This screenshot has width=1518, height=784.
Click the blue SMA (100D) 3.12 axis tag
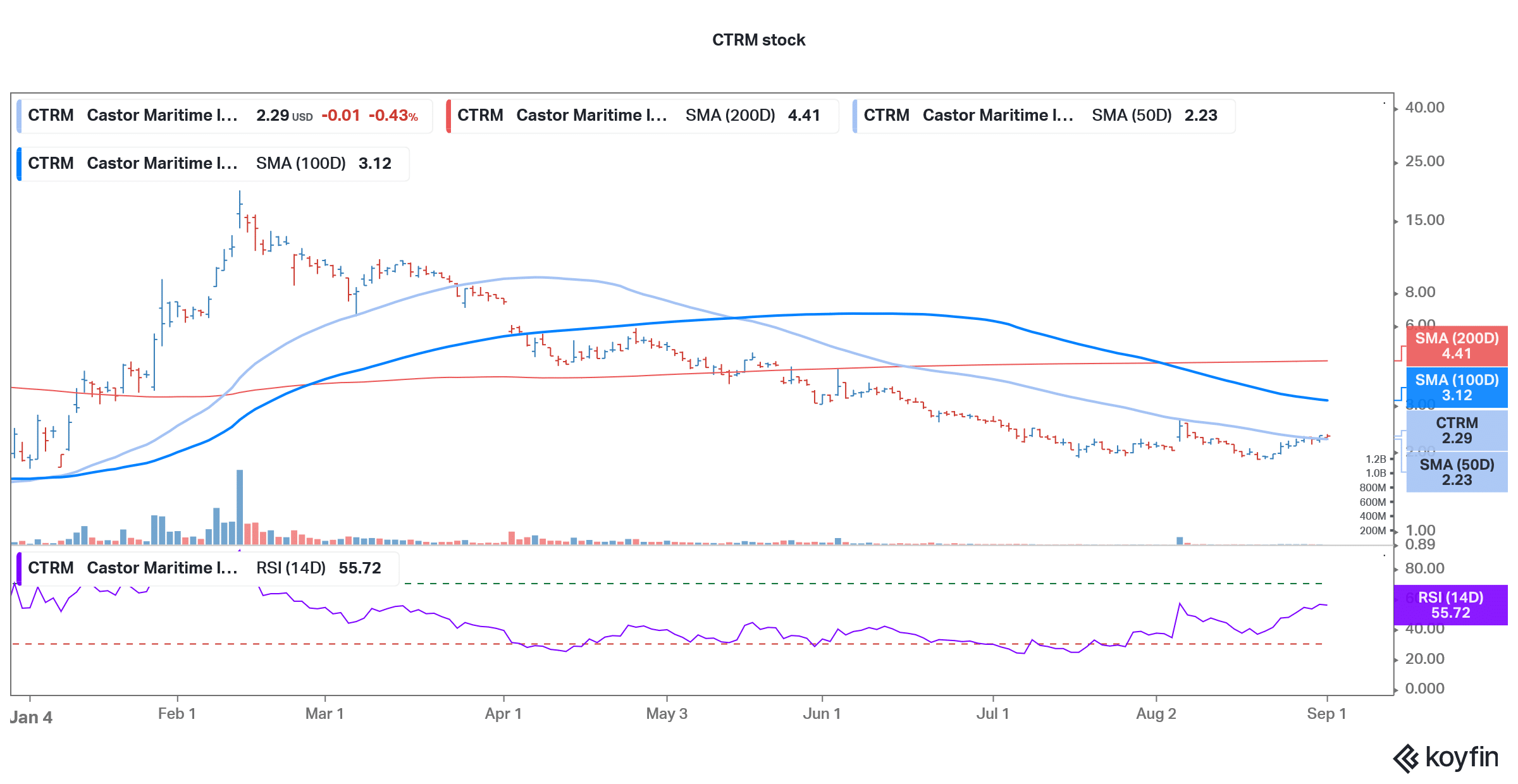tap(1457, 388)
